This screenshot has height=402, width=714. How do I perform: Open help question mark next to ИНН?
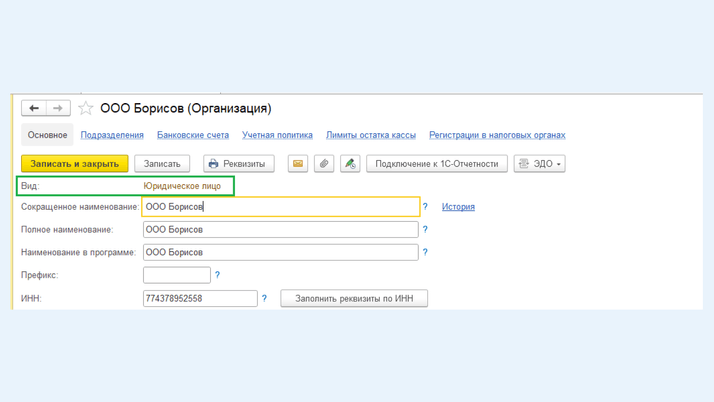[x=264, y=299]
